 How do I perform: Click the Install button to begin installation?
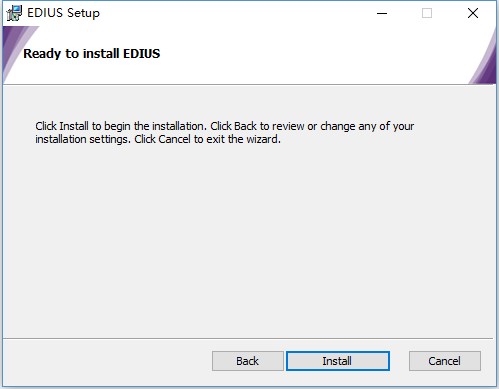(x=338, y=361)
